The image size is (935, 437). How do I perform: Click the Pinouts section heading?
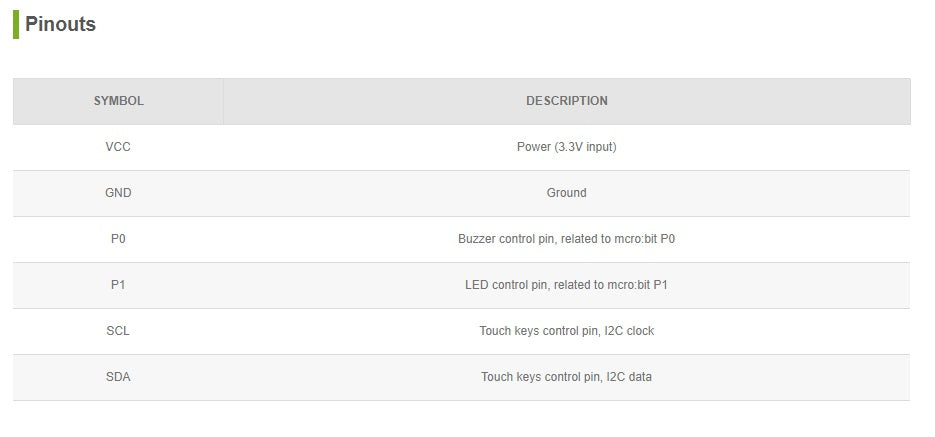pyautogui.click(x=60, y=24)
